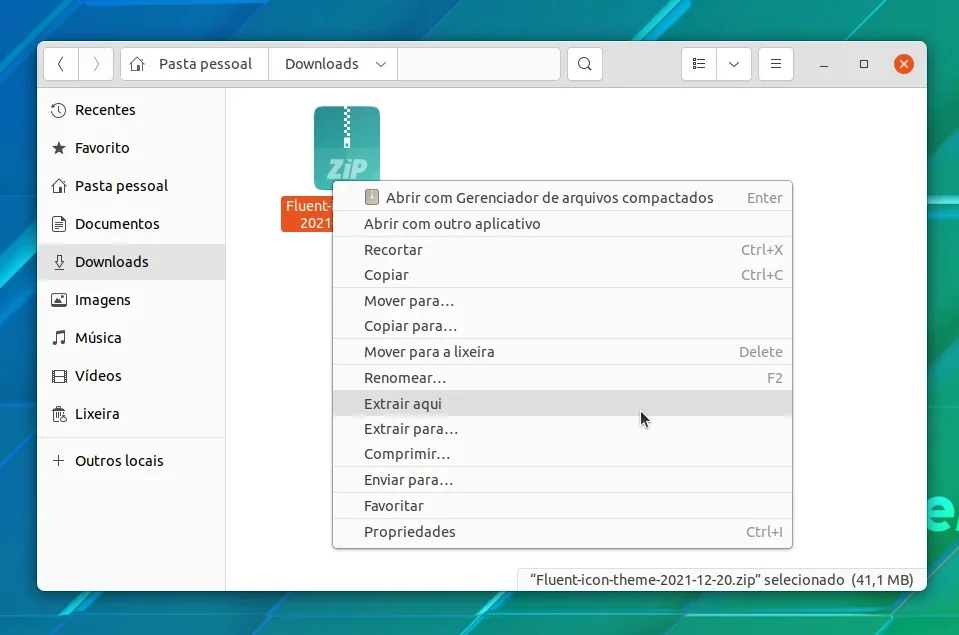This screenshot has height=635, width=959.
Task: Go to Pasta pessoal in the sidebar
Action: (131, 186)
